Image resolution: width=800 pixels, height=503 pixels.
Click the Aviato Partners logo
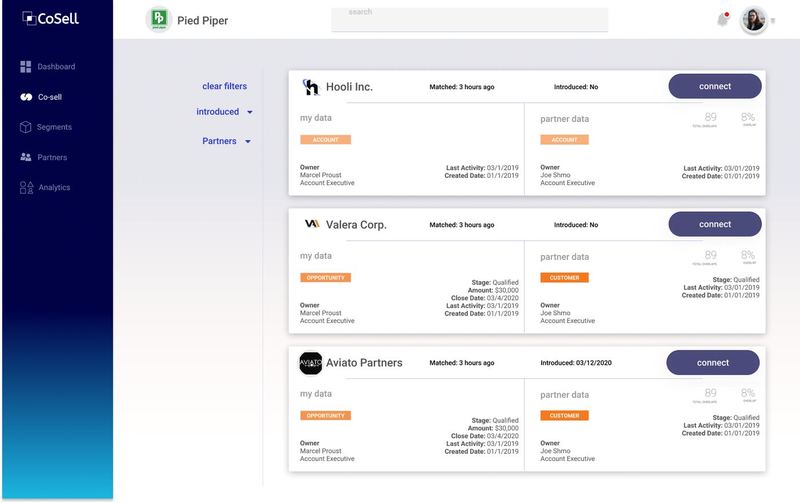311,363
